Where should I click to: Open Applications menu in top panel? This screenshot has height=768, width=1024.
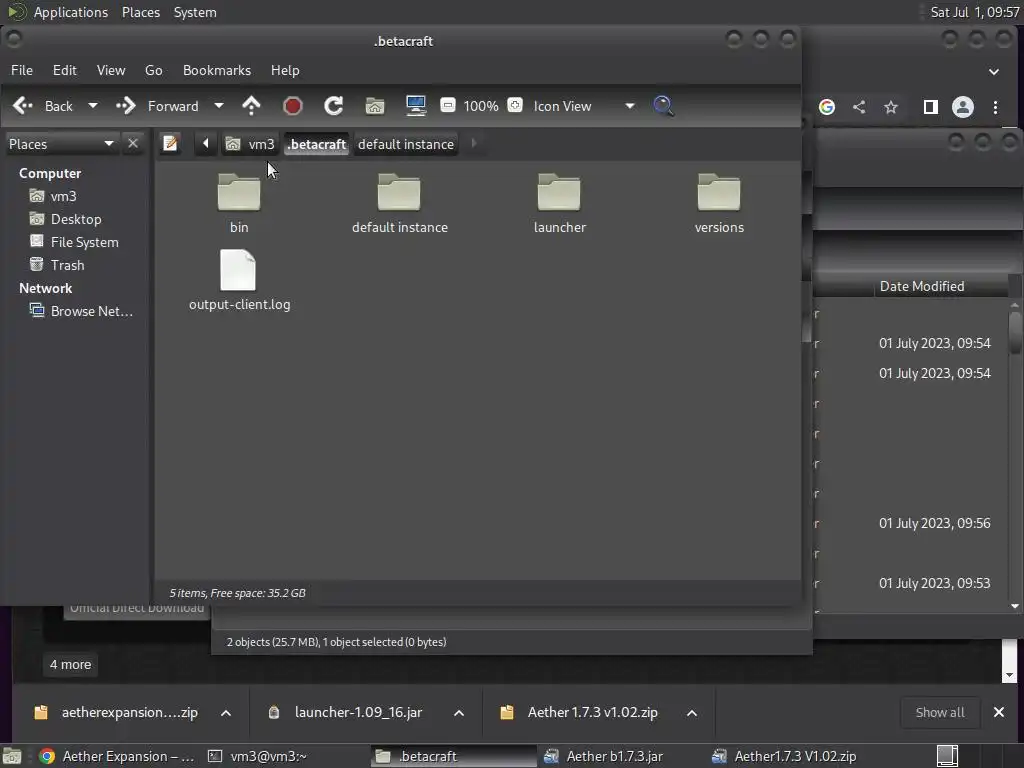click(x=71, y=12)
